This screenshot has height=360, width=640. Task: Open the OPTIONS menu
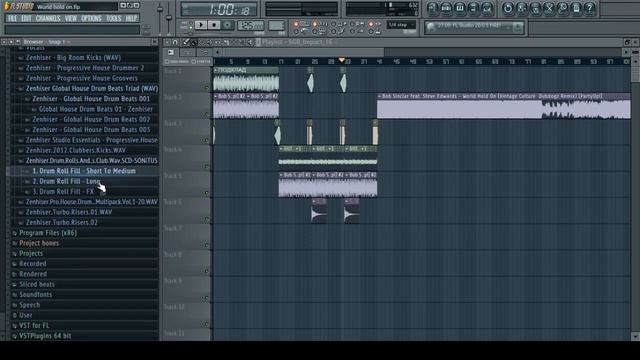tap(91, 18)
